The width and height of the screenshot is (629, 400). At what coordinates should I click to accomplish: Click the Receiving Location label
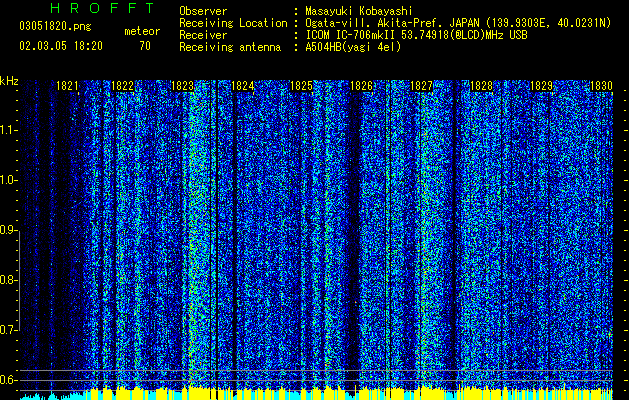tap(233, 23)
